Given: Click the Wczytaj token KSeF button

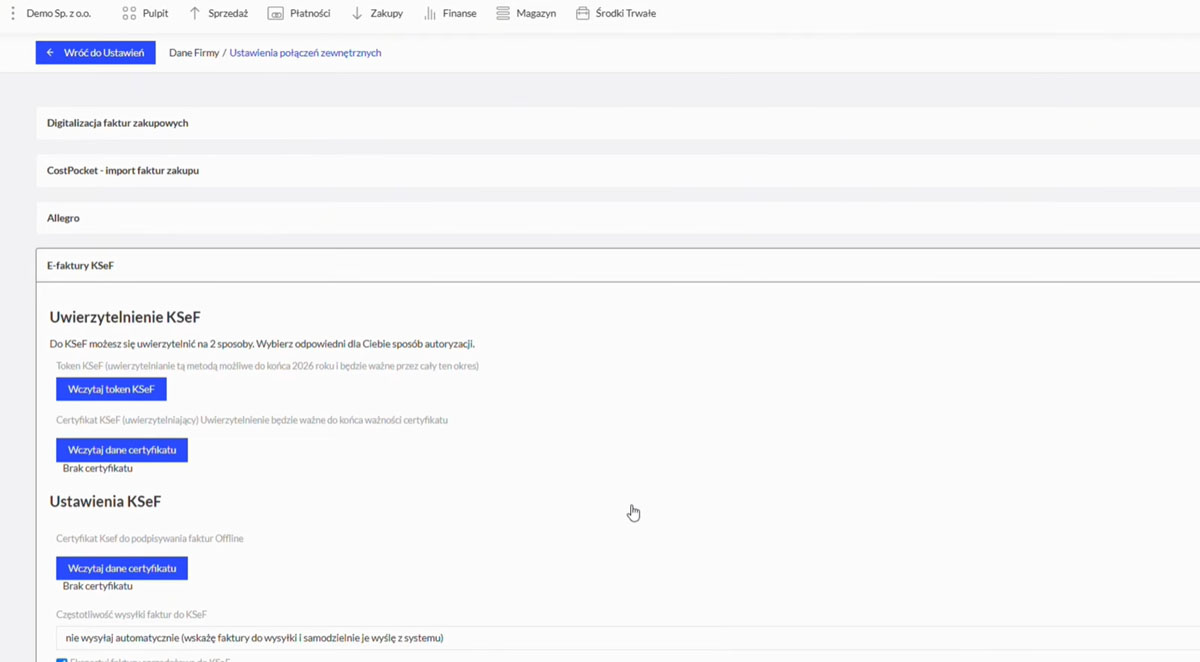Looking at the screenshot, I should tap(111, 389).
